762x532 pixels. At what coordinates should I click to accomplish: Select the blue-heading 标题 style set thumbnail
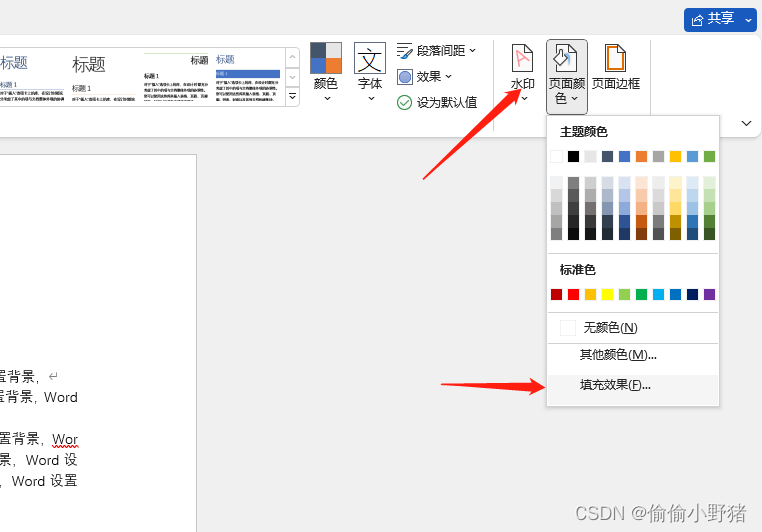tap(32, 77)
